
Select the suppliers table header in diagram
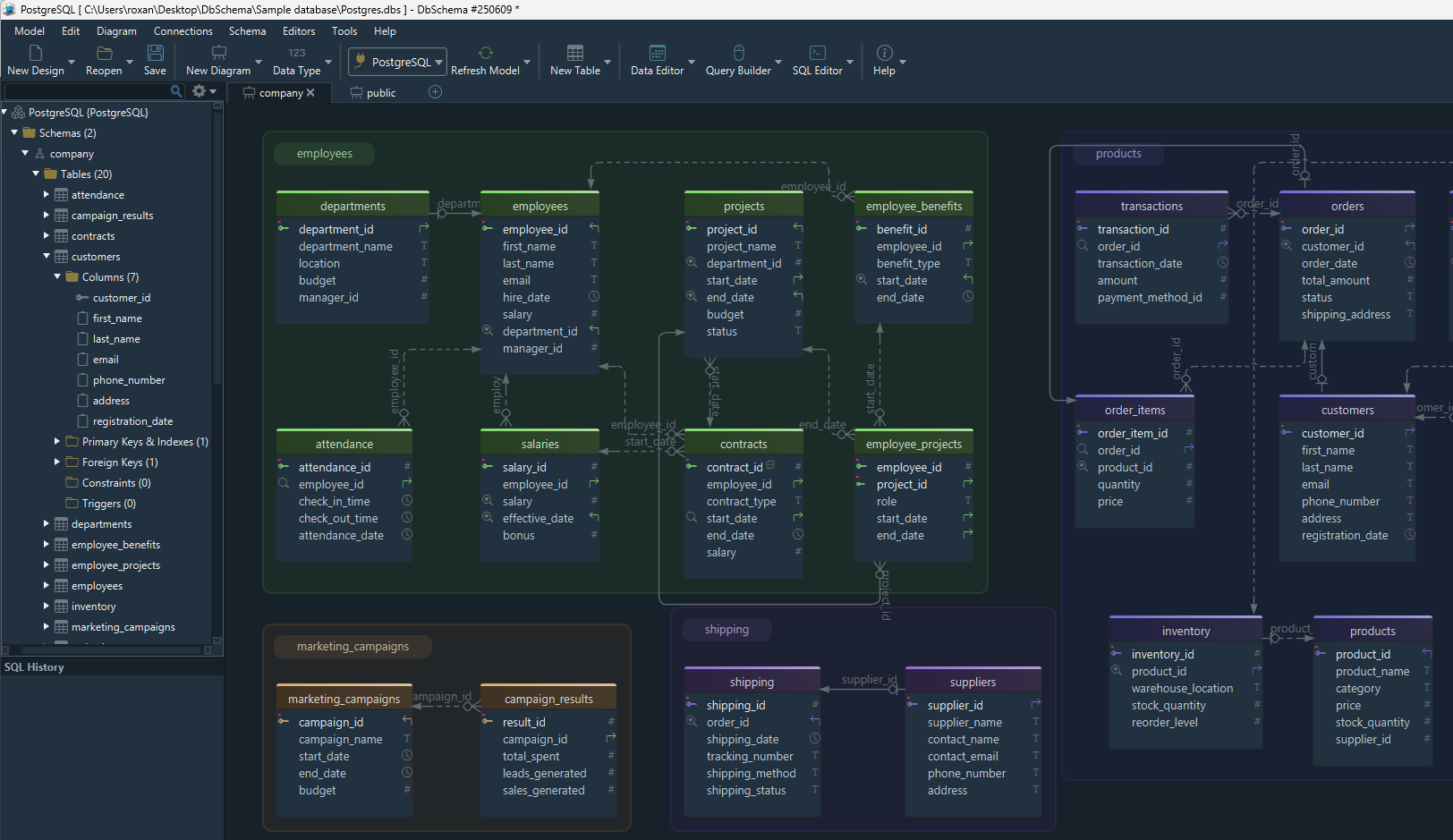(x=973, y=682)
